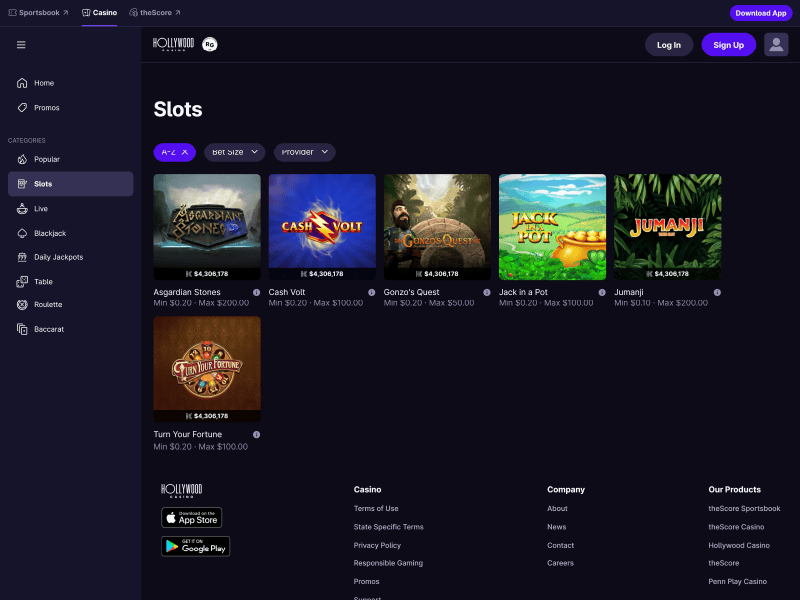
Task: Open Promos in sidebar
Action: 70,108
